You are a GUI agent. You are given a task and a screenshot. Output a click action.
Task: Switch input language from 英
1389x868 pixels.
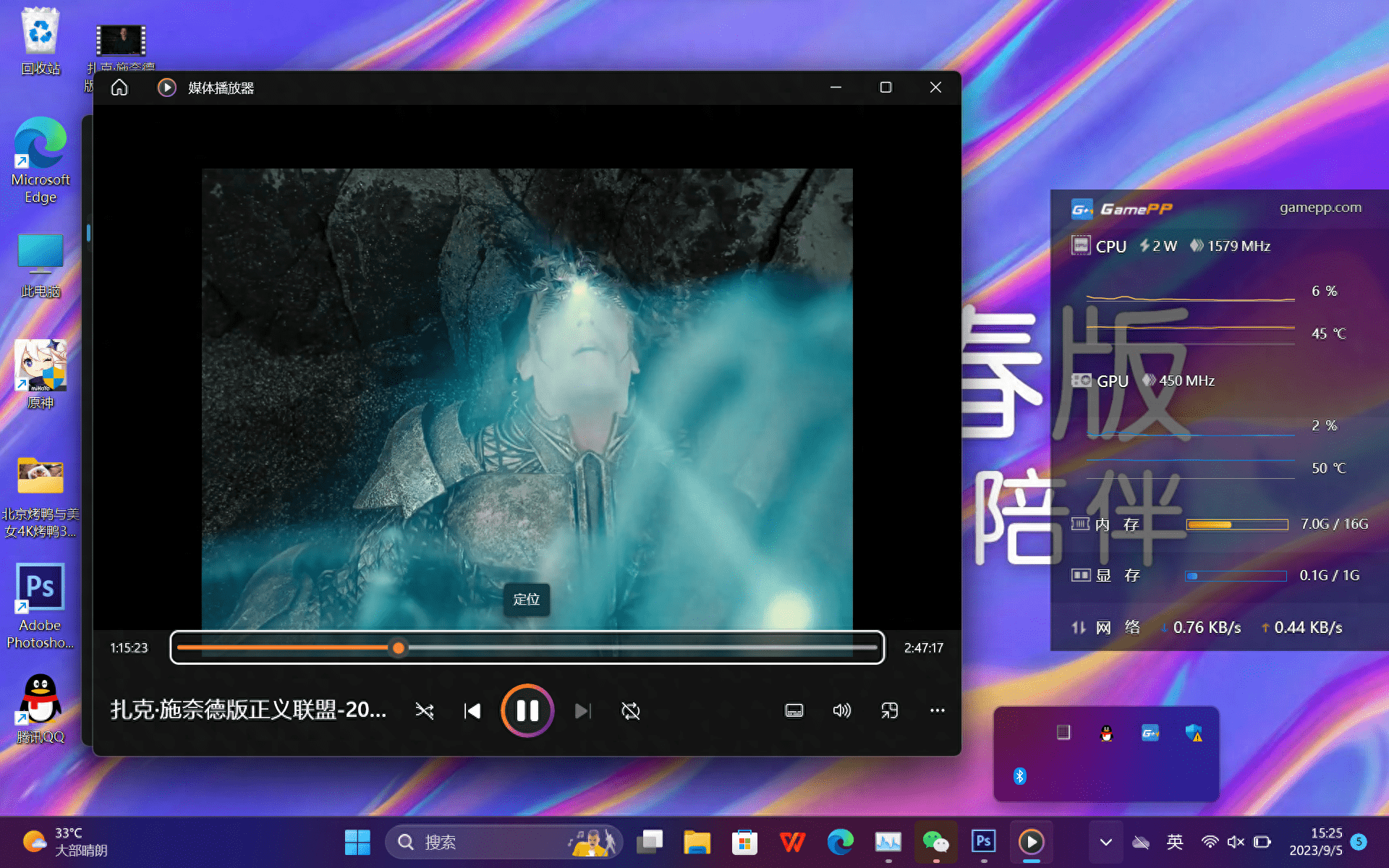[1175, 842]
